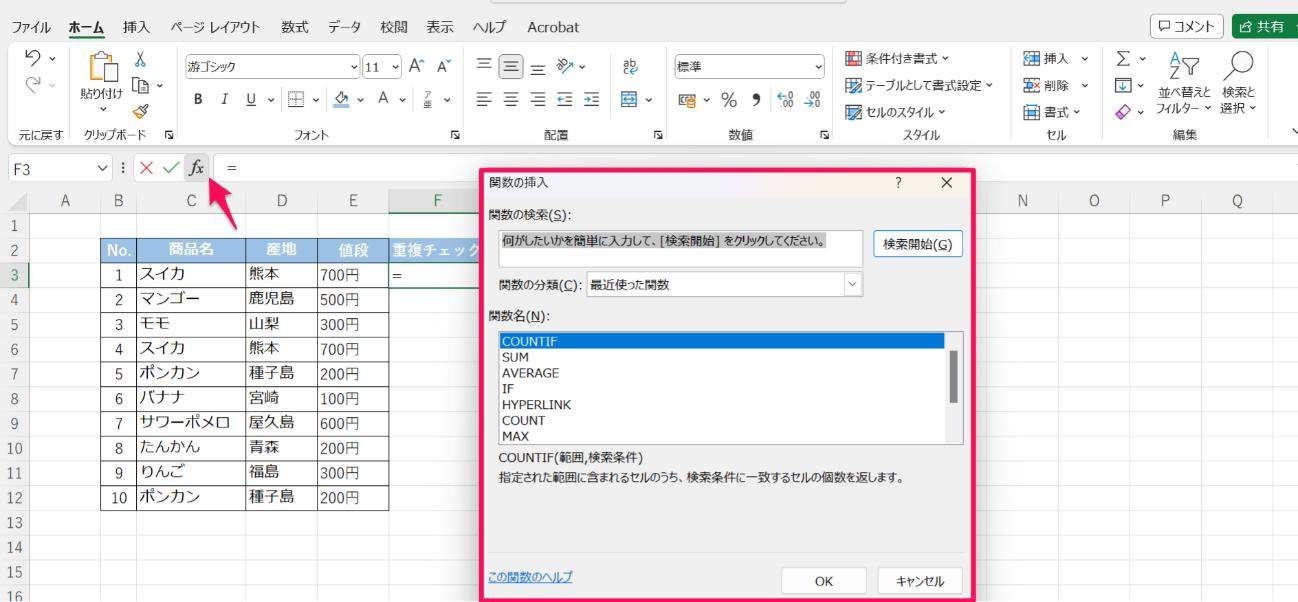Click the Increase Decimal icon
Image resolution: width=1298 pixels, height=602 pixels.
click(x=786, y=100)
